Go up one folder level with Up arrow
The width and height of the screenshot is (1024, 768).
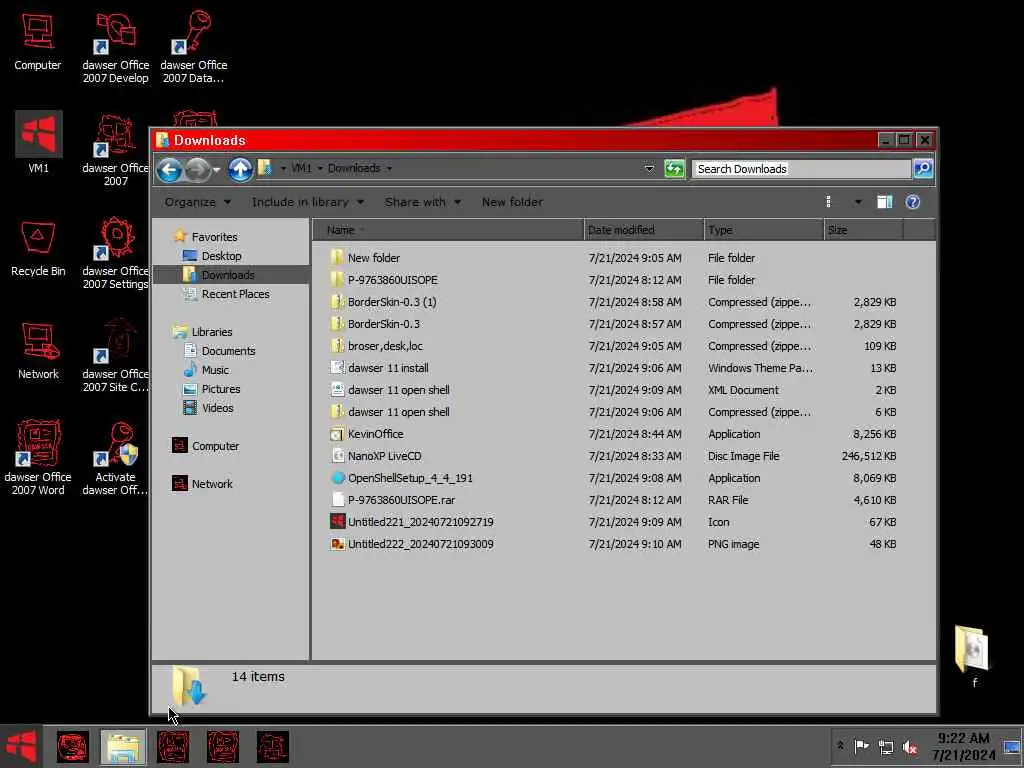(x=240, y=169)
